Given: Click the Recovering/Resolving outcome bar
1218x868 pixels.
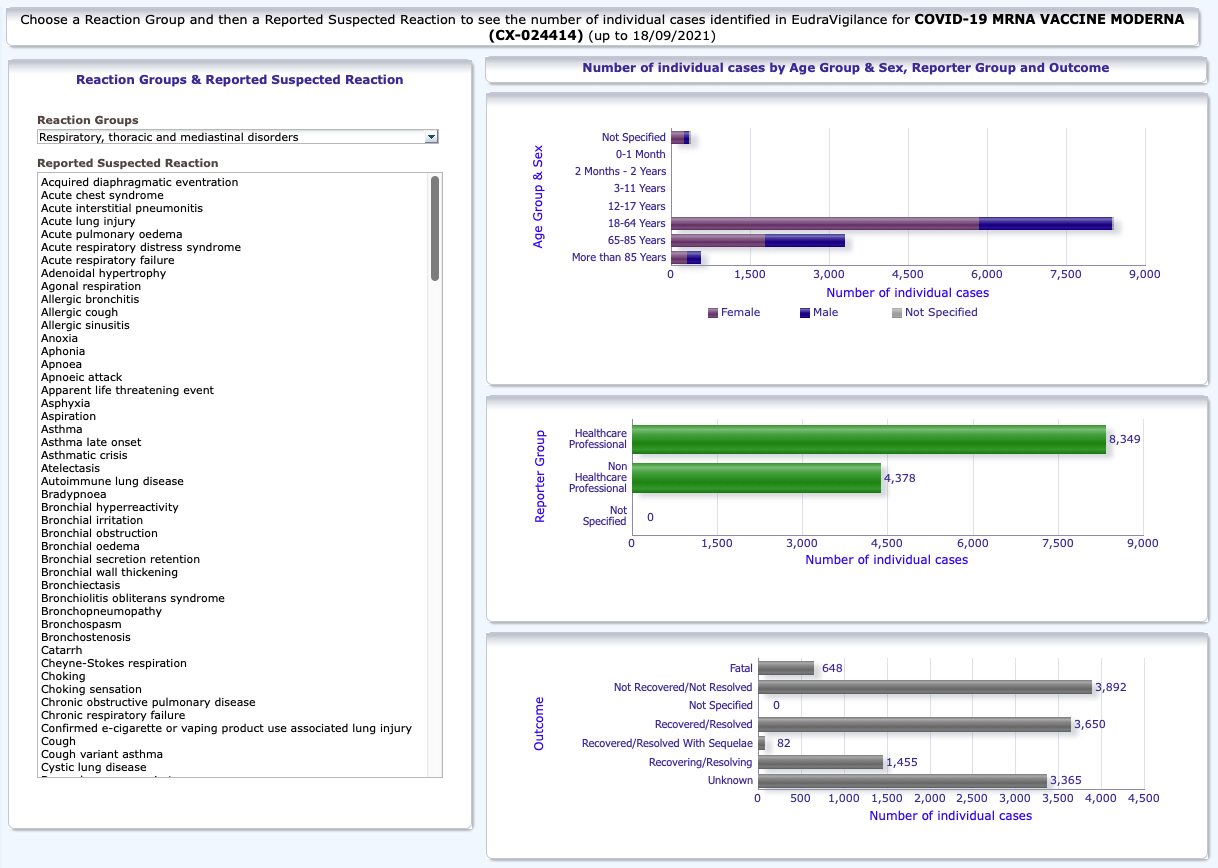Looking at the screenshot, I should pyautogui.click(x=820, y=762).
